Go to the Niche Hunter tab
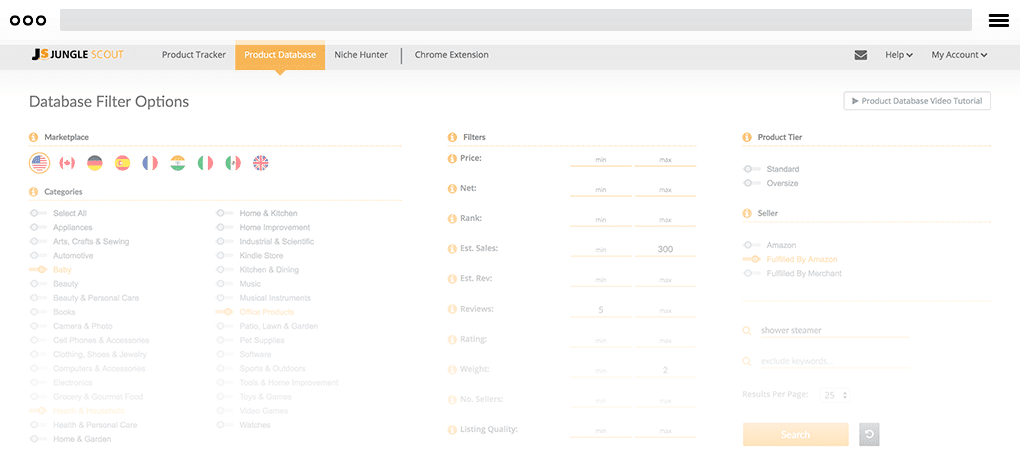Screen dimensions: 1020x453 361,55
